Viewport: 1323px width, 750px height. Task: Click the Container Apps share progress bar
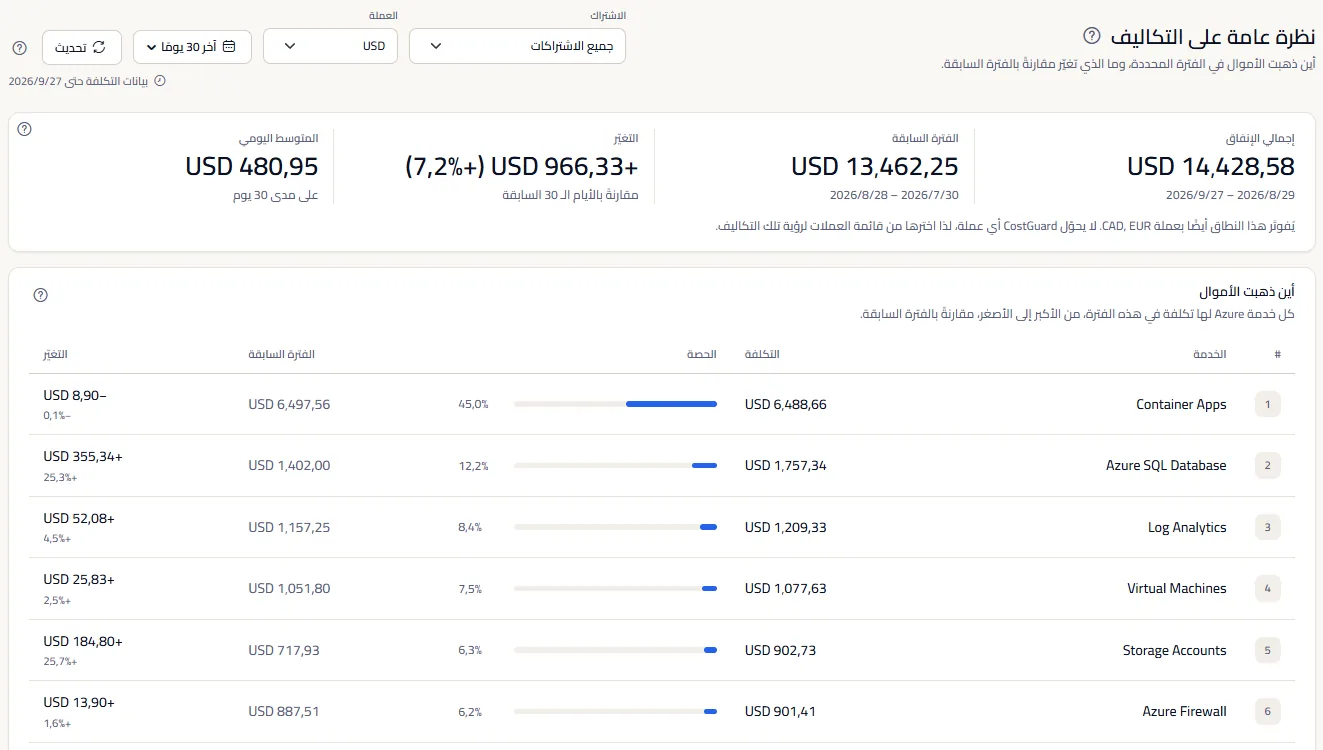tap(616, 404)
